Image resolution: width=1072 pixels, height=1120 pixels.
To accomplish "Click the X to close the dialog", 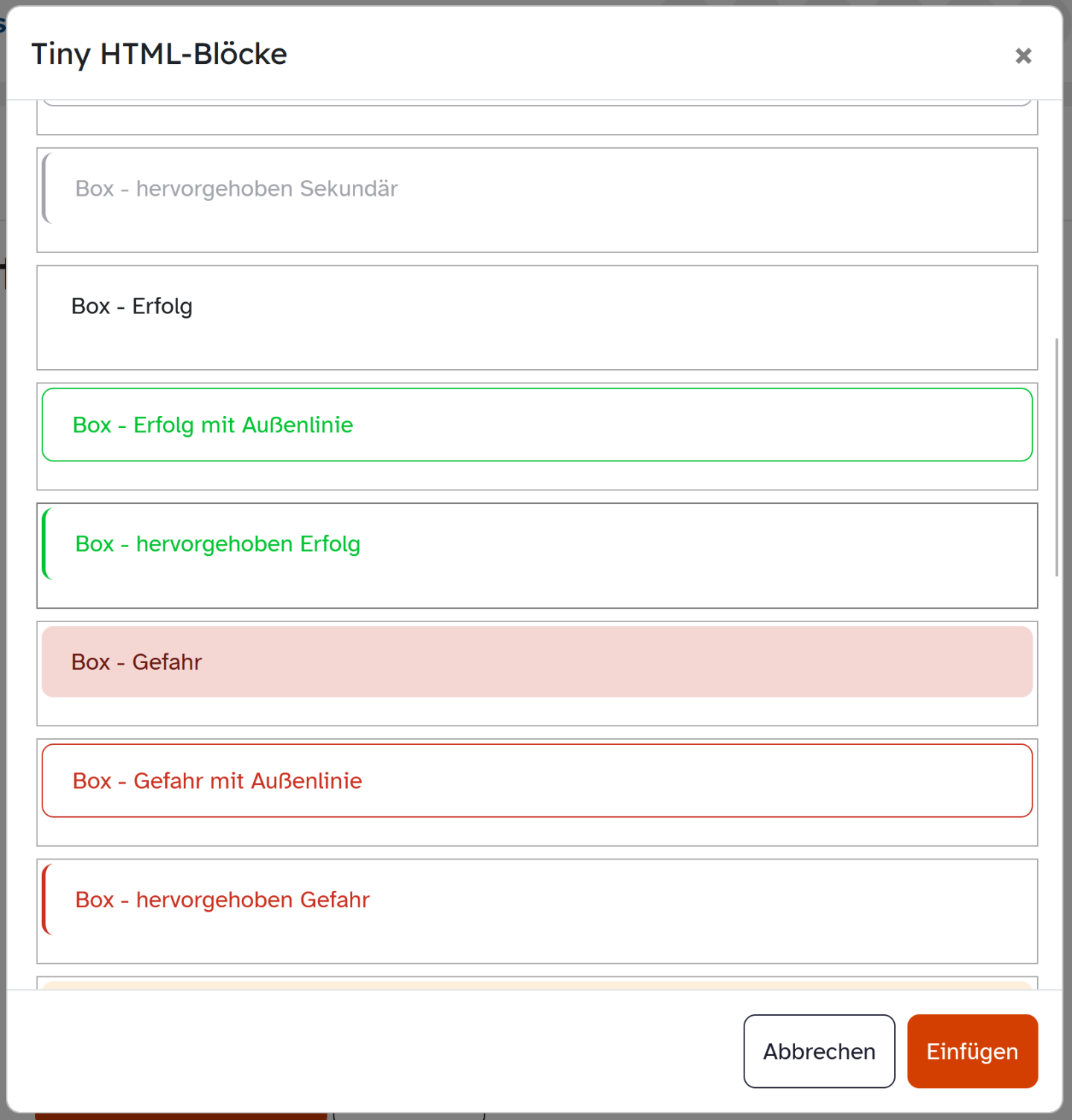I will (x=1024, y=56).
